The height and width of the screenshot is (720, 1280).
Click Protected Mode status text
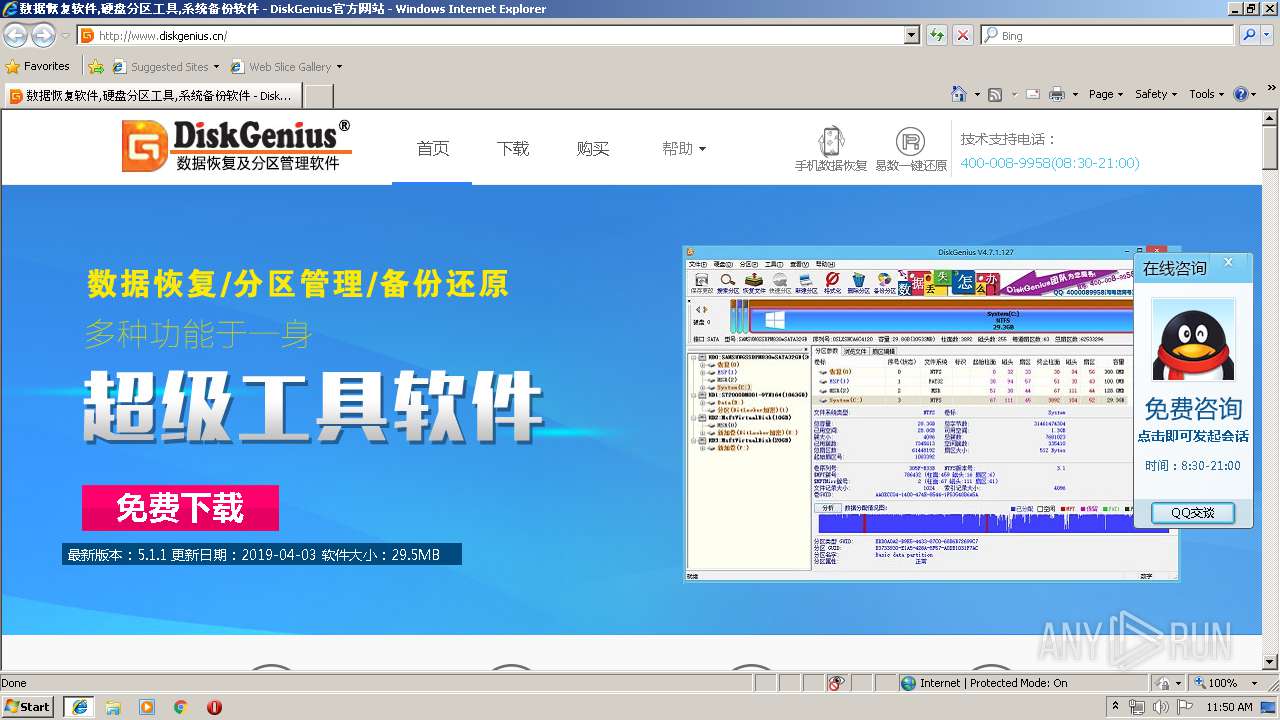point(1018,683)
